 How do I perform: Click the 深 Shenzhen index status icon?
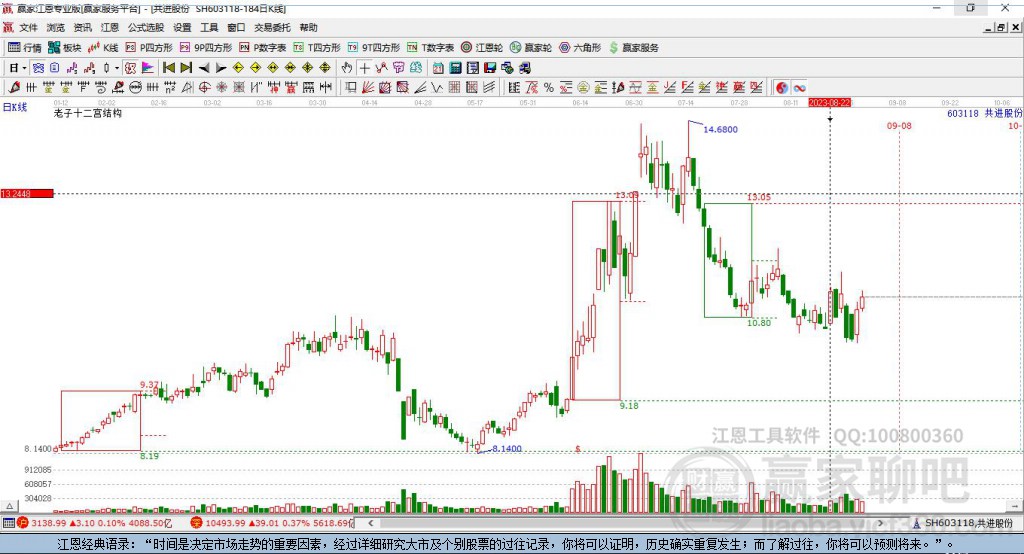197,523
